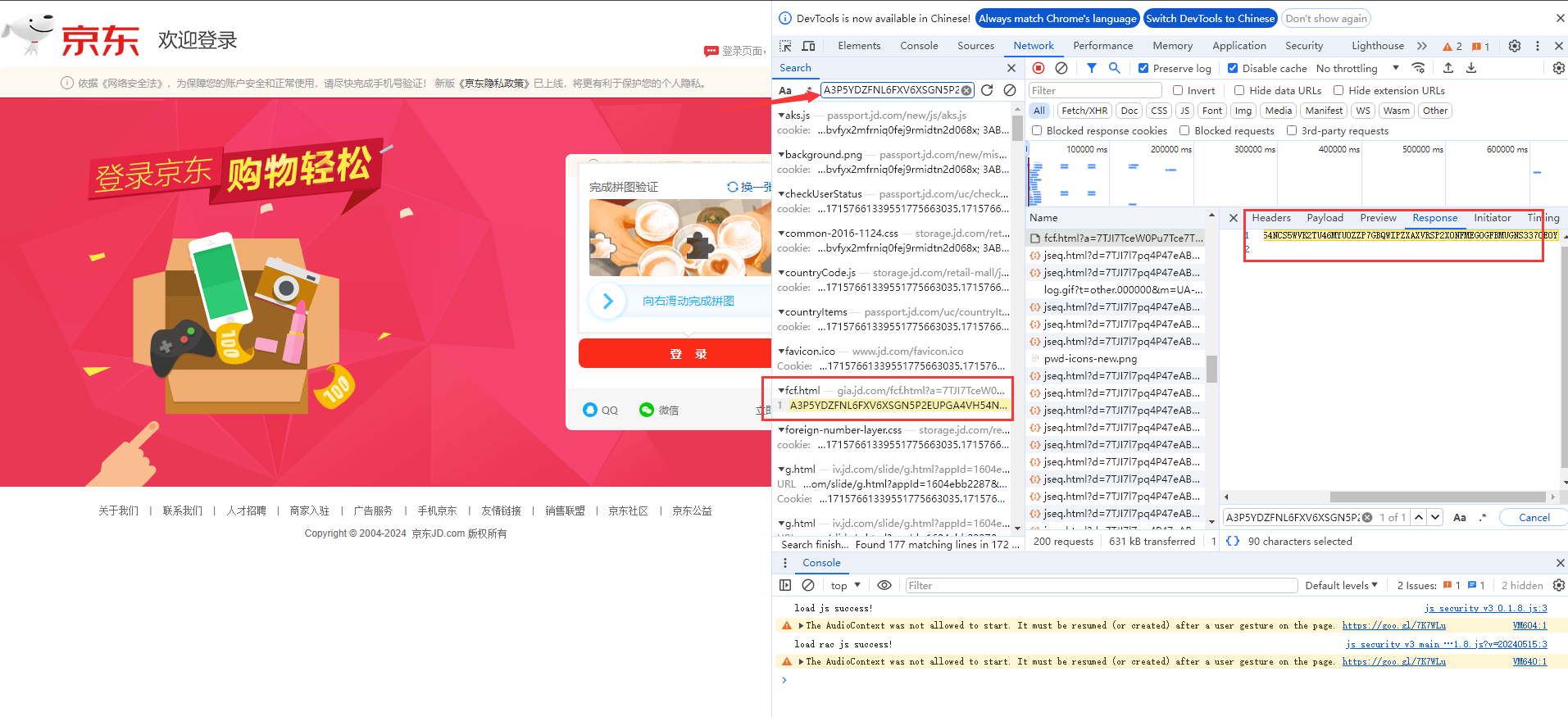Viewport: 1568px width, 717px height.
Task: Toggle the network filter funnel icon
Action: [1092, 68]
